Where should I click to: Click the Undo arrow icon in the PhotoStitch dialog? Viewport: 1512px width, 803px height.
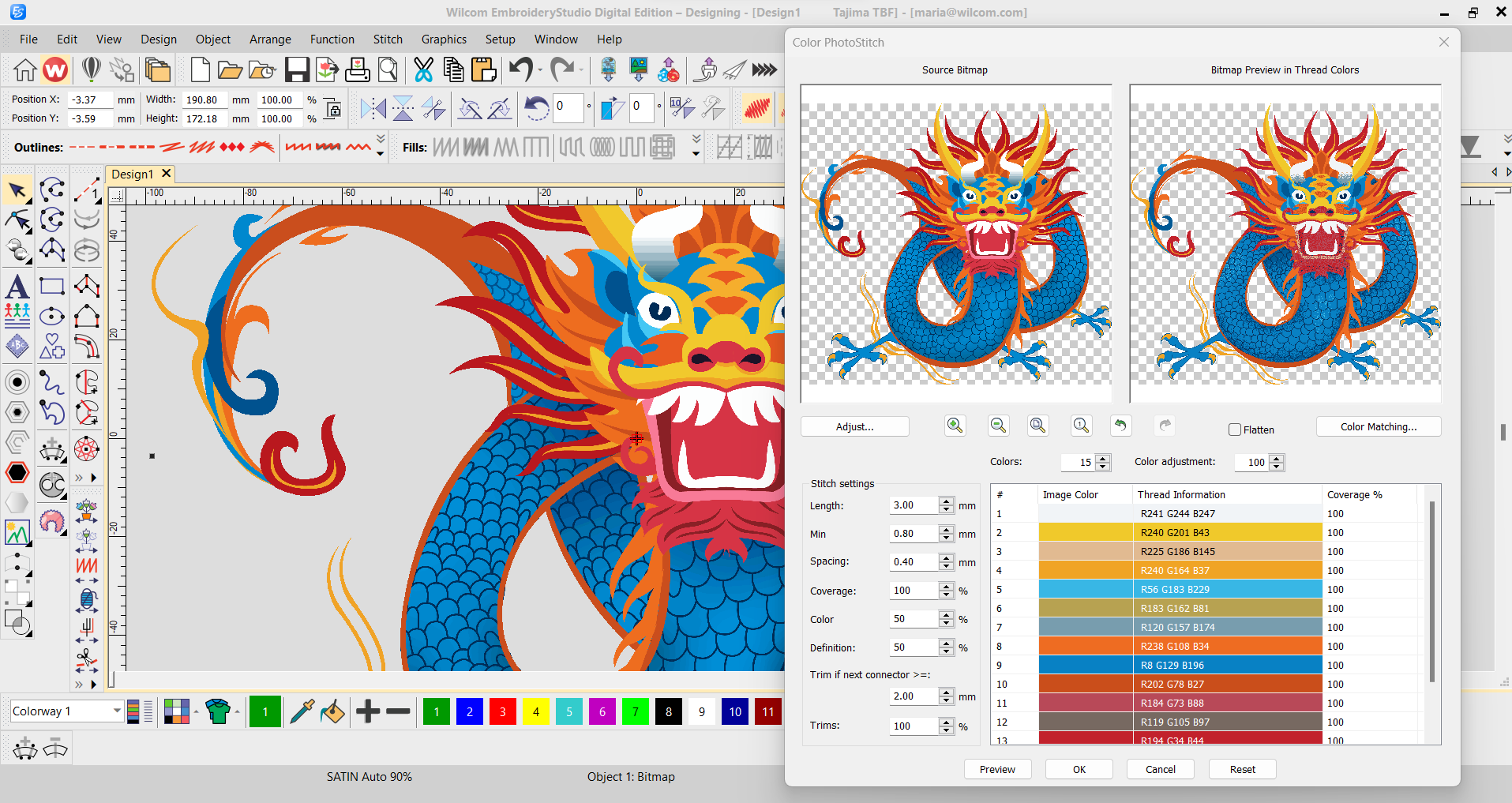1120,426
